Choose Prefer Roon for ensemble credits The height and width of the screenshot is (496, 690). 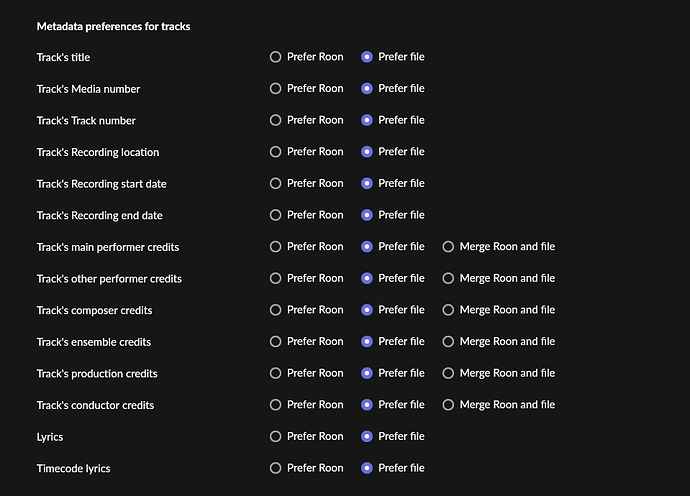click(x=276, y=342)
